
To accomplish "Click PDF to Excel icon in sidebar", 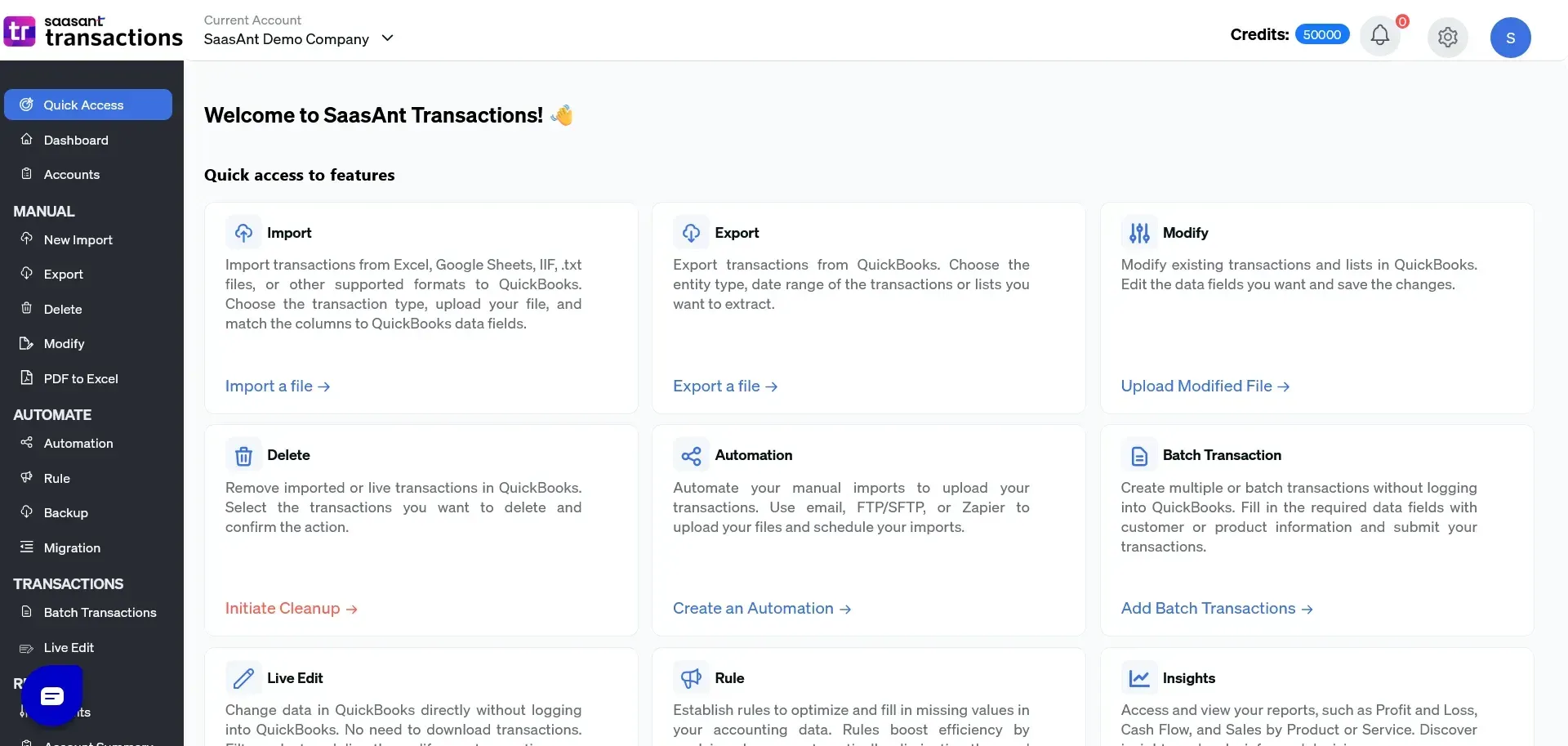I will click(x=27, y=377).
